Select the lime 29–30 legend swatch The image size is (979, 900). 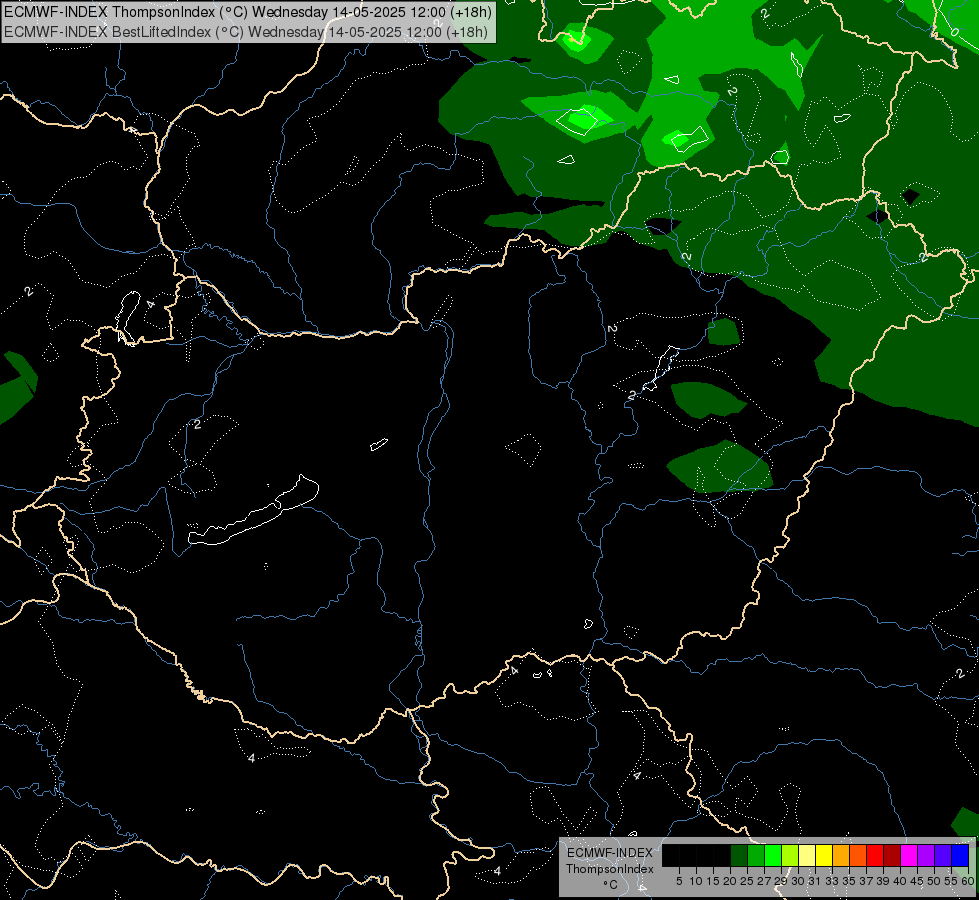tap(790, 855)
